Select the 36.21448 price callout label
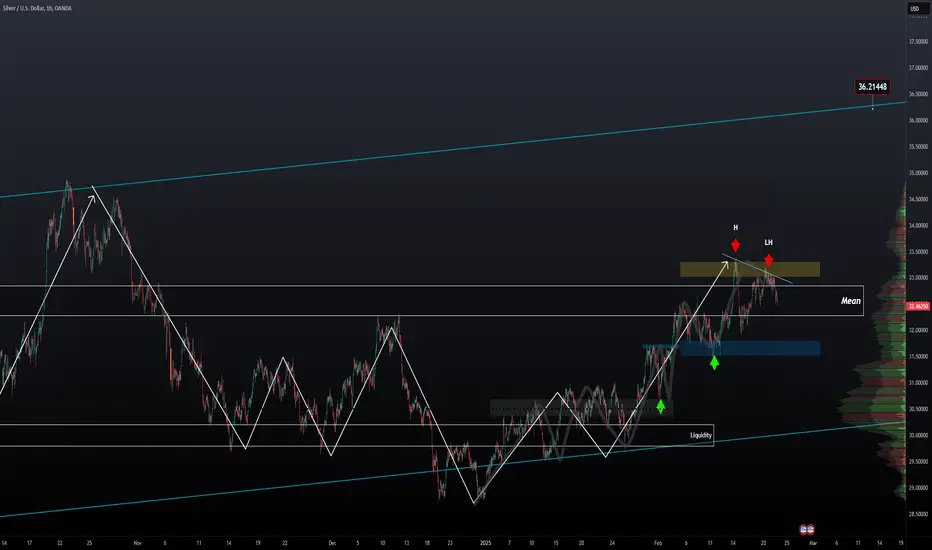The width and height of the screenshot is (932, 550). tap(872, 87)
